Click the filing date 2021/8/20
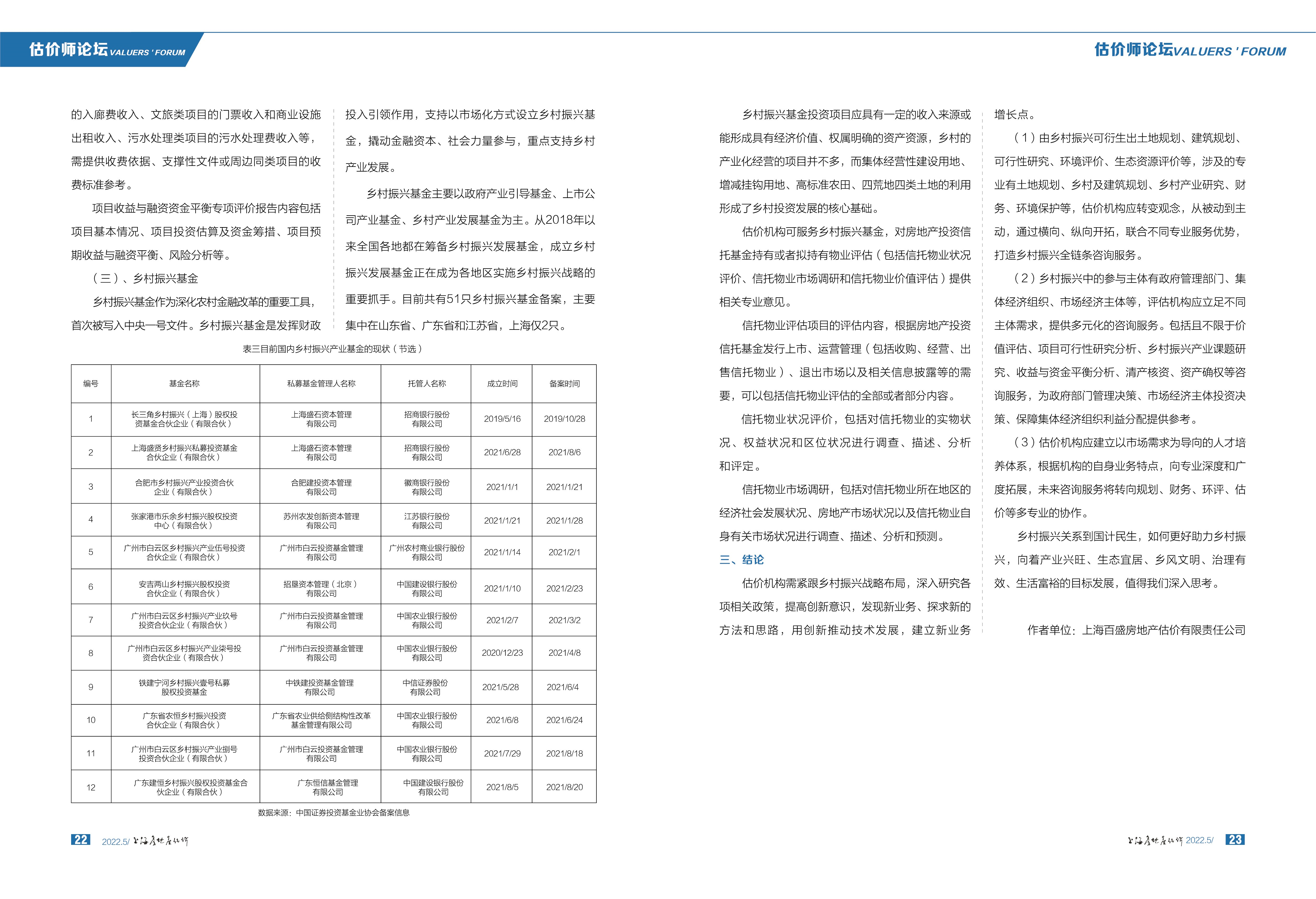Image resolution: width=1316 pixels, height=899 pixels. 565,787
